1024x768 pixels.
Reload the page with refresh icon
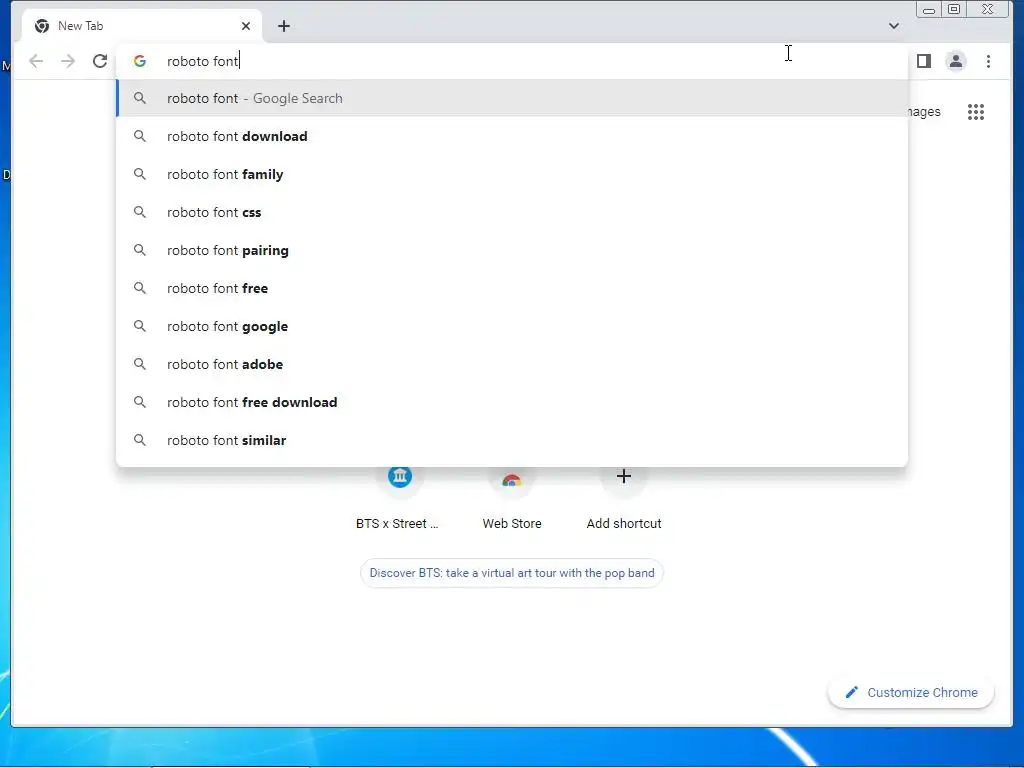click(x=100, y=61)
